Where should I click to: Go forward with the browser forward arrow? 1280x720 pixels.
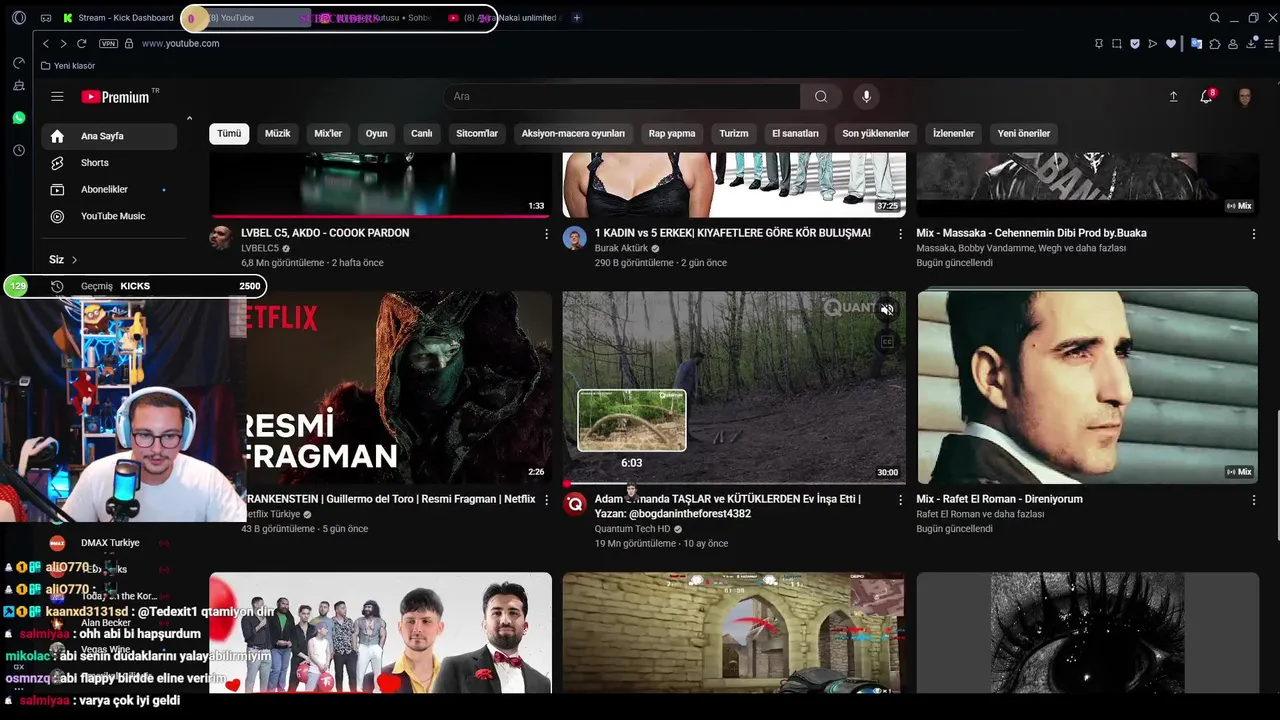[63, 44]
